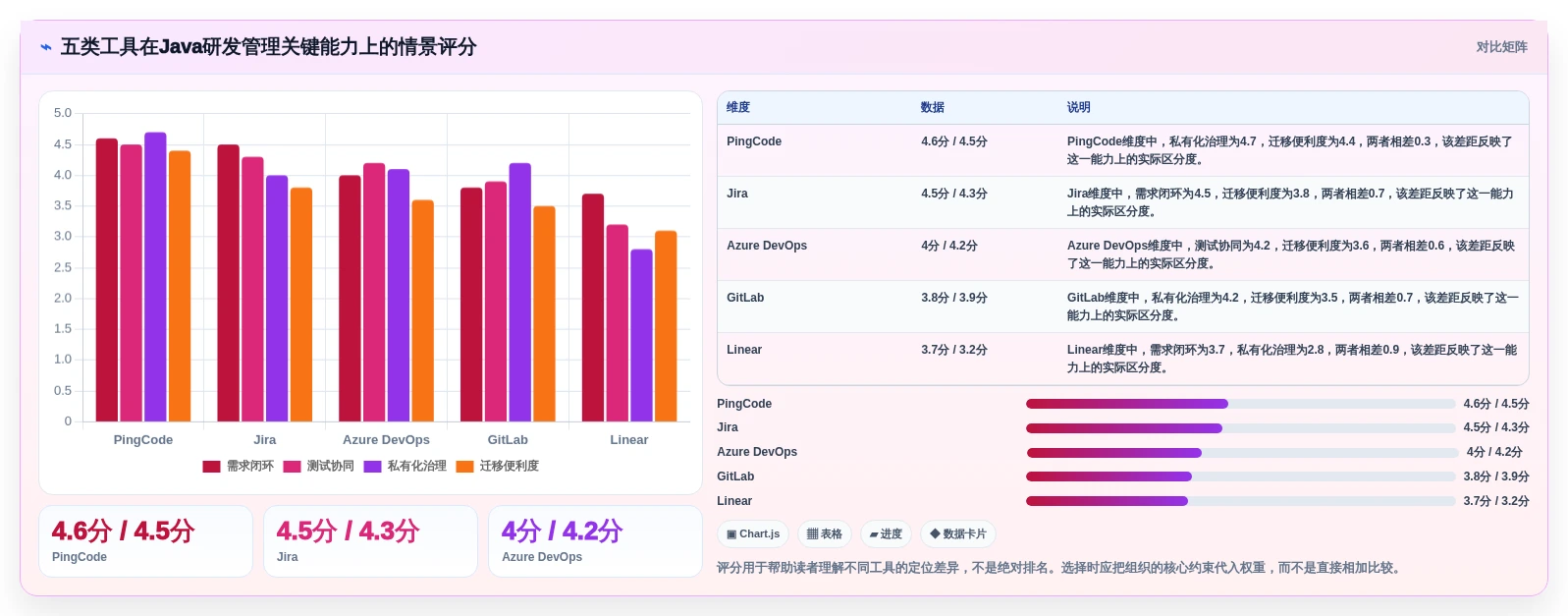Click the Linear progress bar
The width and height of the screenshot is (1568, 616).
click(x=1240, y=501)
